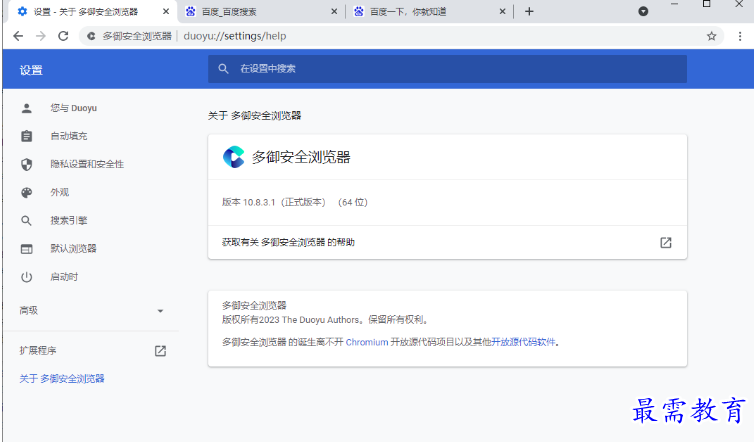Screen dimensions: 754x442
Task: Bookmark this page with the star icon
Action: point(712,36)
